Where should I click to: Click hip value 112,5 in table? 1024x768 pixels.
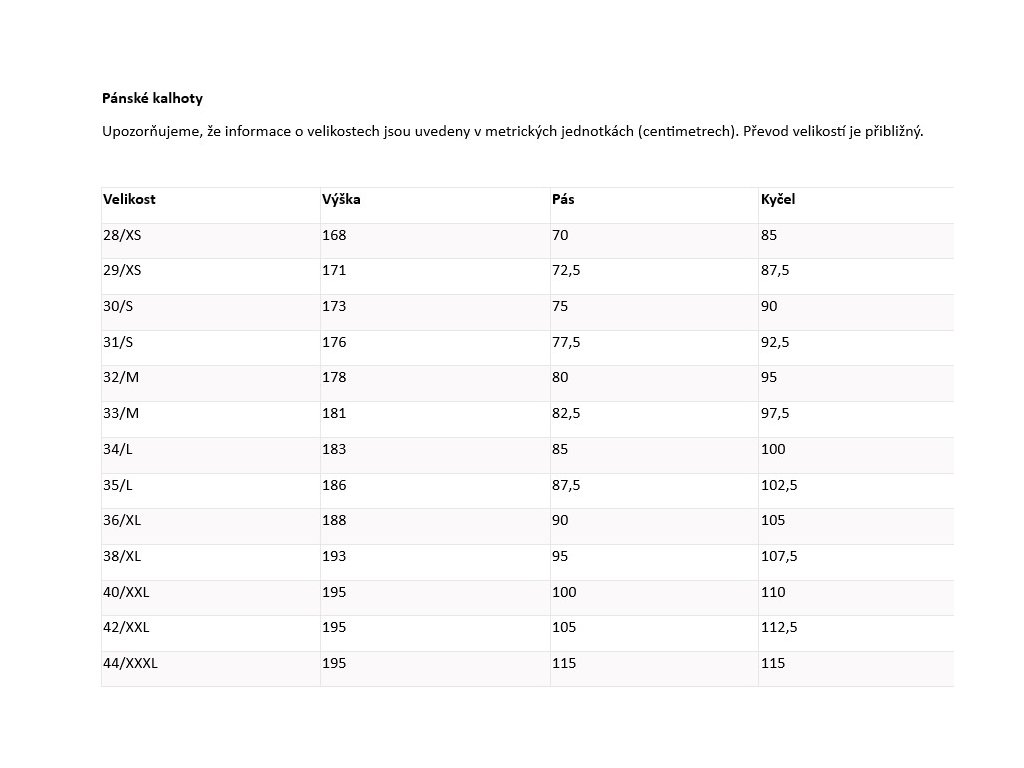coord(779,627)
